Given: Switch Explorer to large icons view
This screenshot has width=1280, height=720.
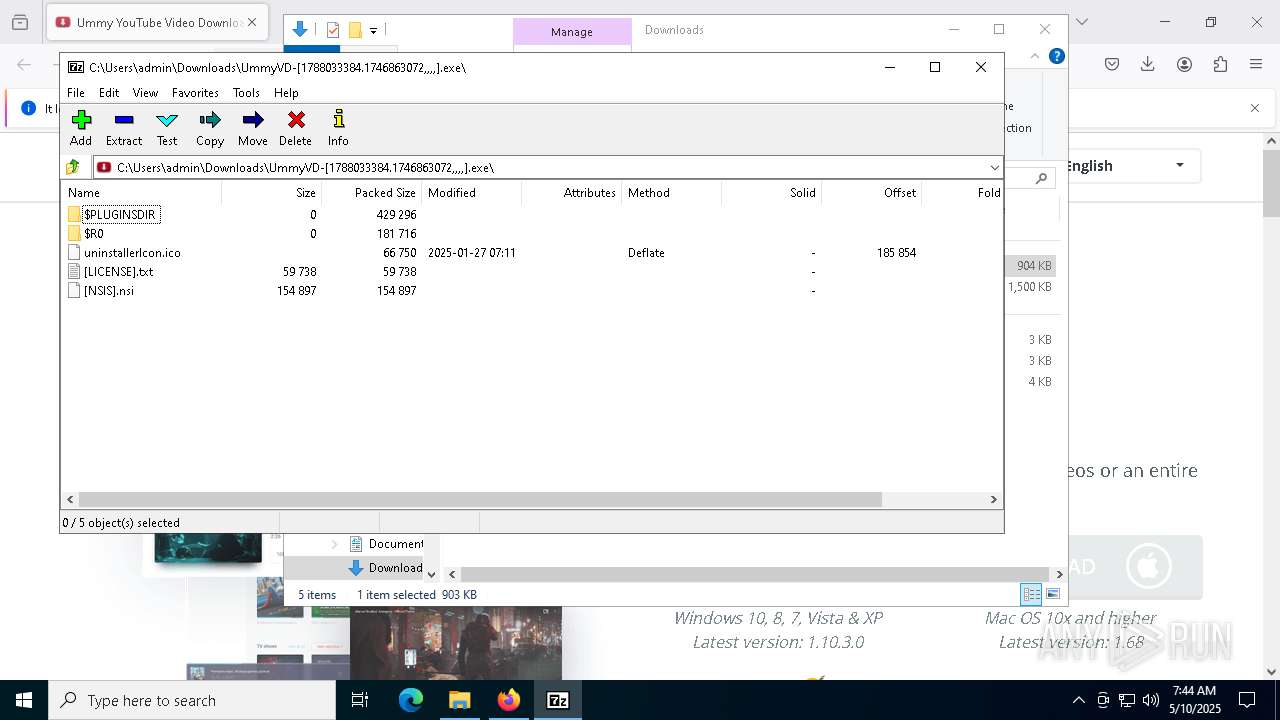Looking at the screenshot, I should point(1052,594).
